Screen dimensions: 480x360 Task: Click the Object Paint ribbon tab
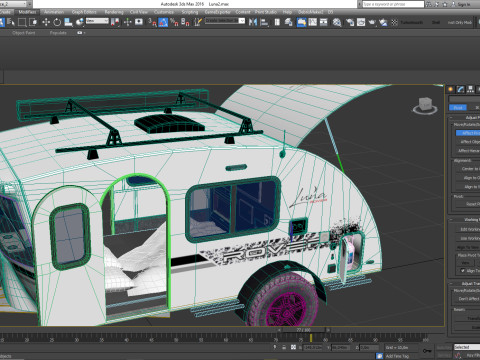click(24, 33)
